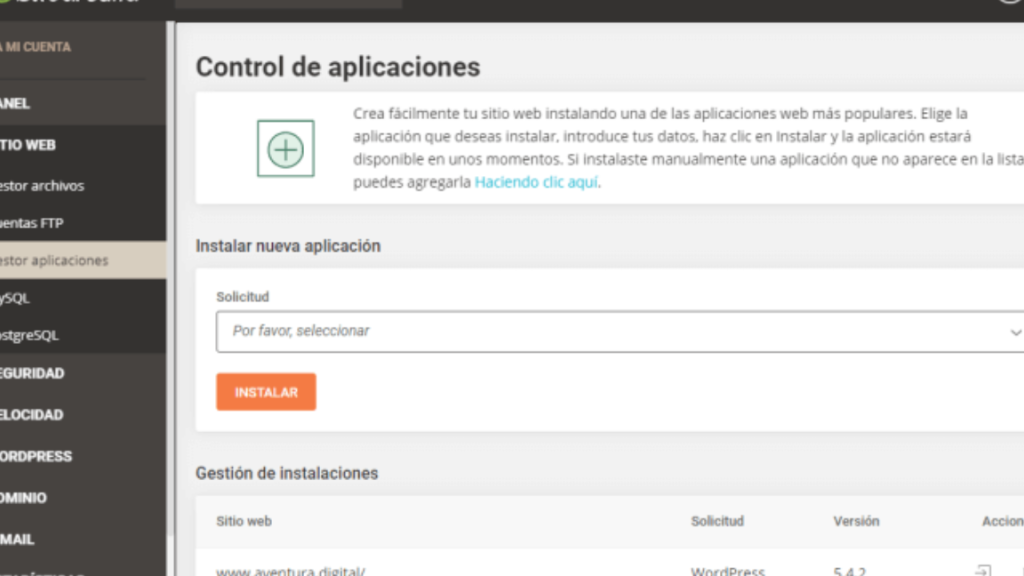Click the green plus icon in info box
The width and height of the screenshot is (1024, 576).
[x=285, y=149]
